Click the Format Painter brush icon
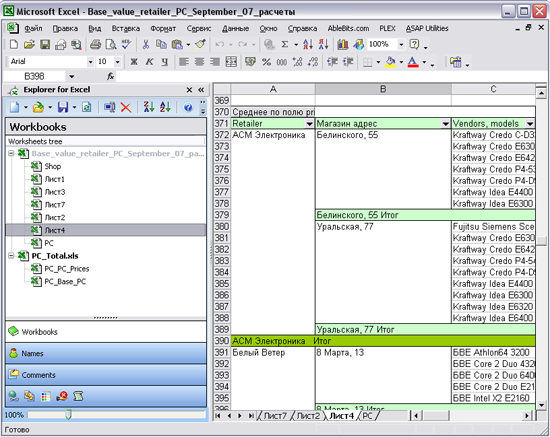This screenshot has width=550, height=437. [x=200, y=45]
